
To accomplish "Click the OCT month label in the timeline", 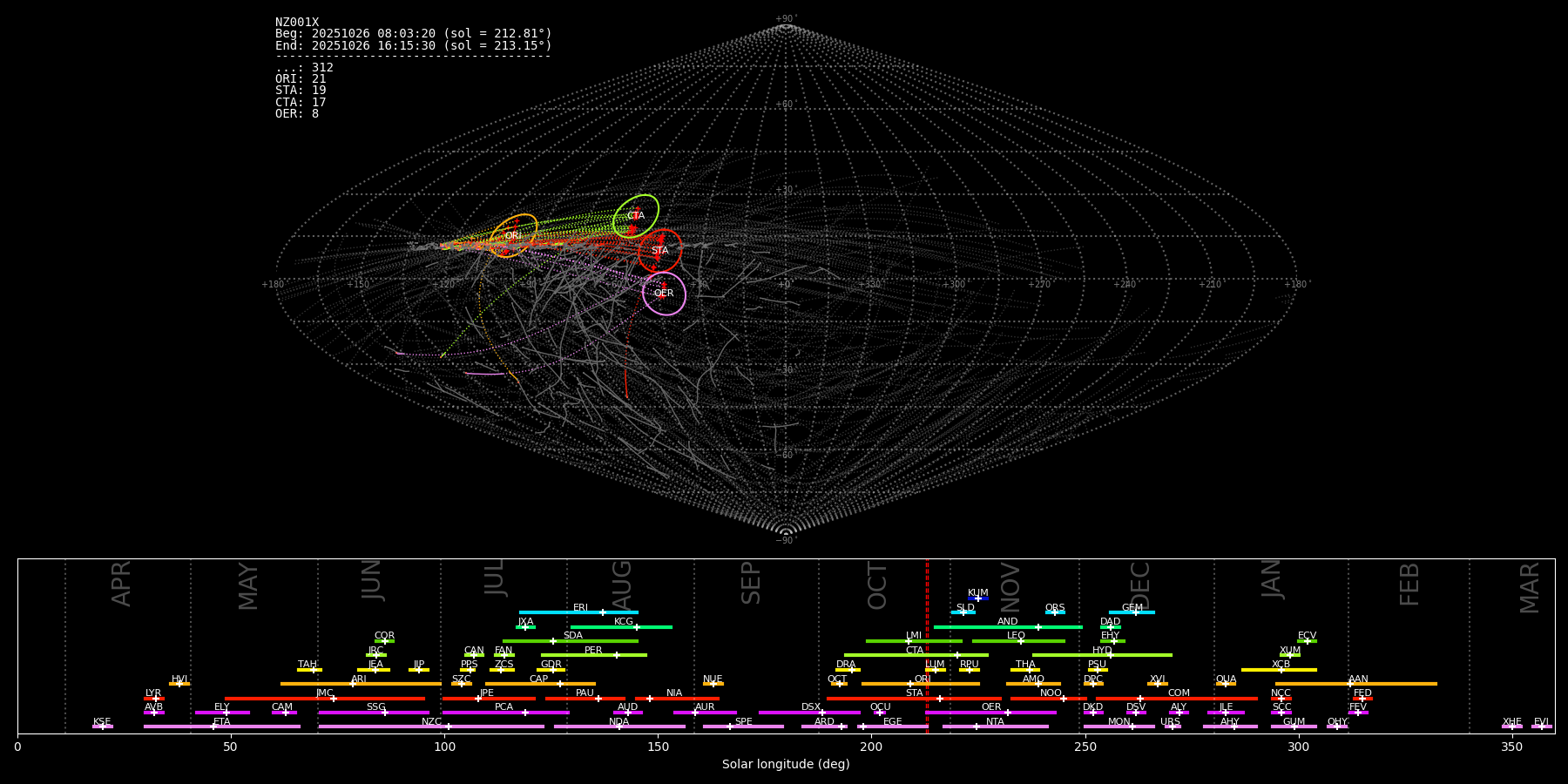I will point(877,585).
